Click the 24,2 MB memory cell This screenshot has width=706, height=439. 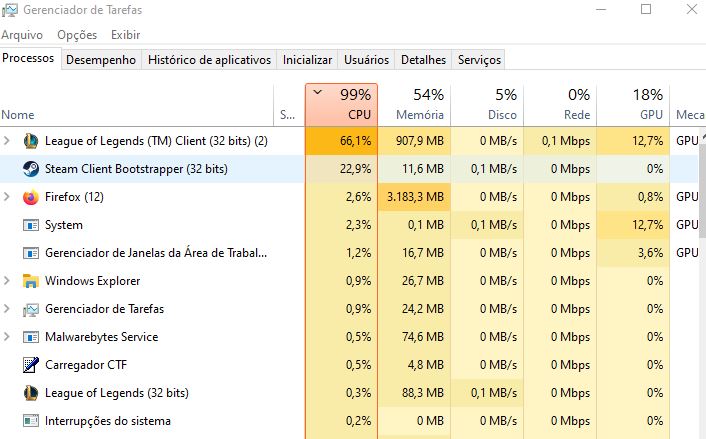[414, 309]
